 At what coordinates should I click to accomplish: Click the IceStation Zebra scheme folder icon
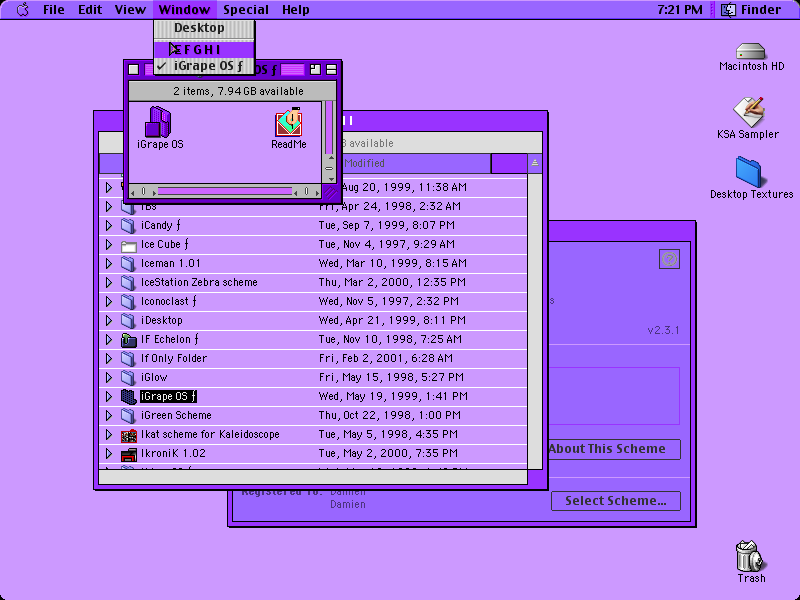click(128, 283)
